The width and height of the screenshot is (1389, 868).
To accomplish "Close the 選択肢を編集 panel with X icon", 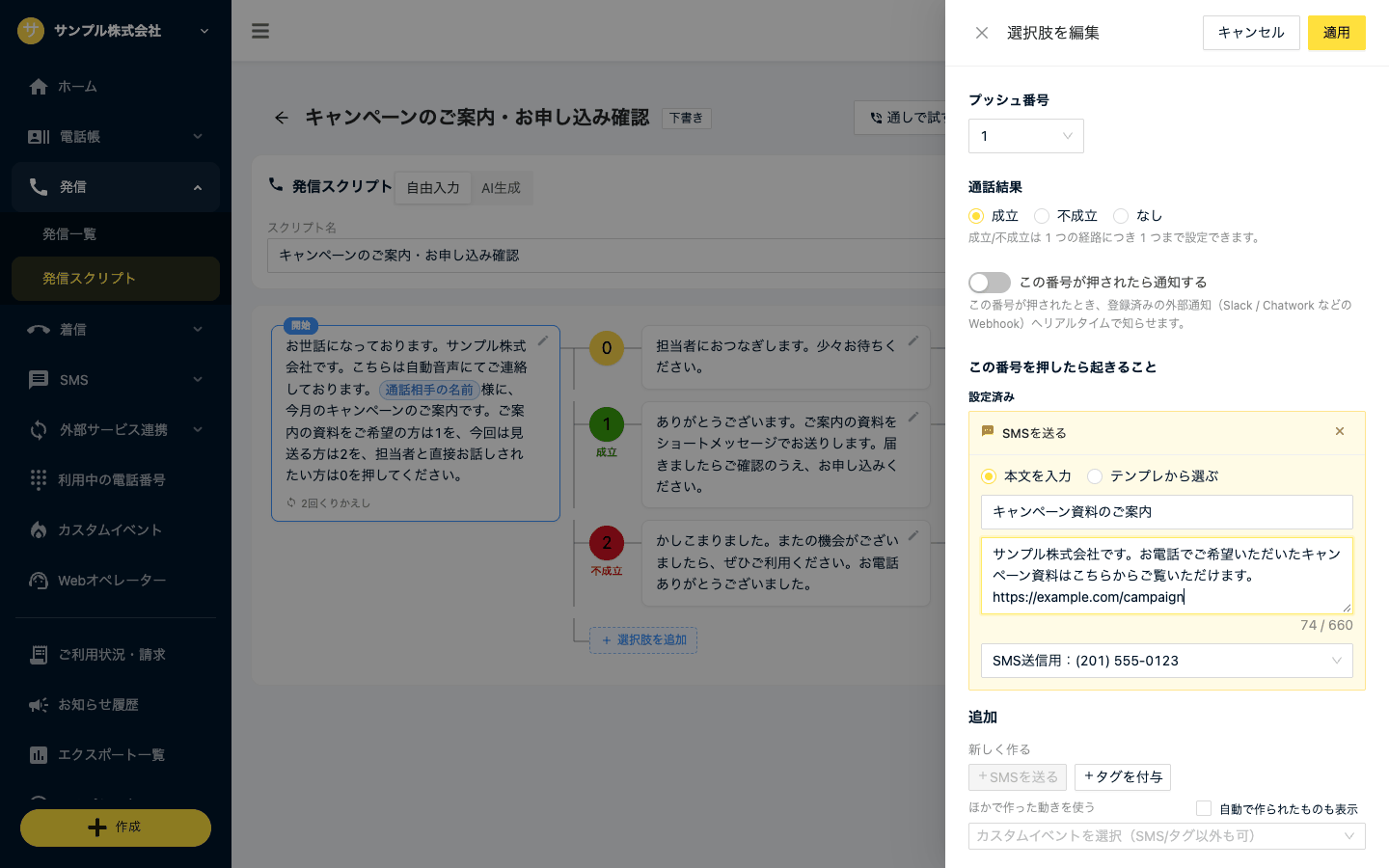I will [x=982, y=33].
